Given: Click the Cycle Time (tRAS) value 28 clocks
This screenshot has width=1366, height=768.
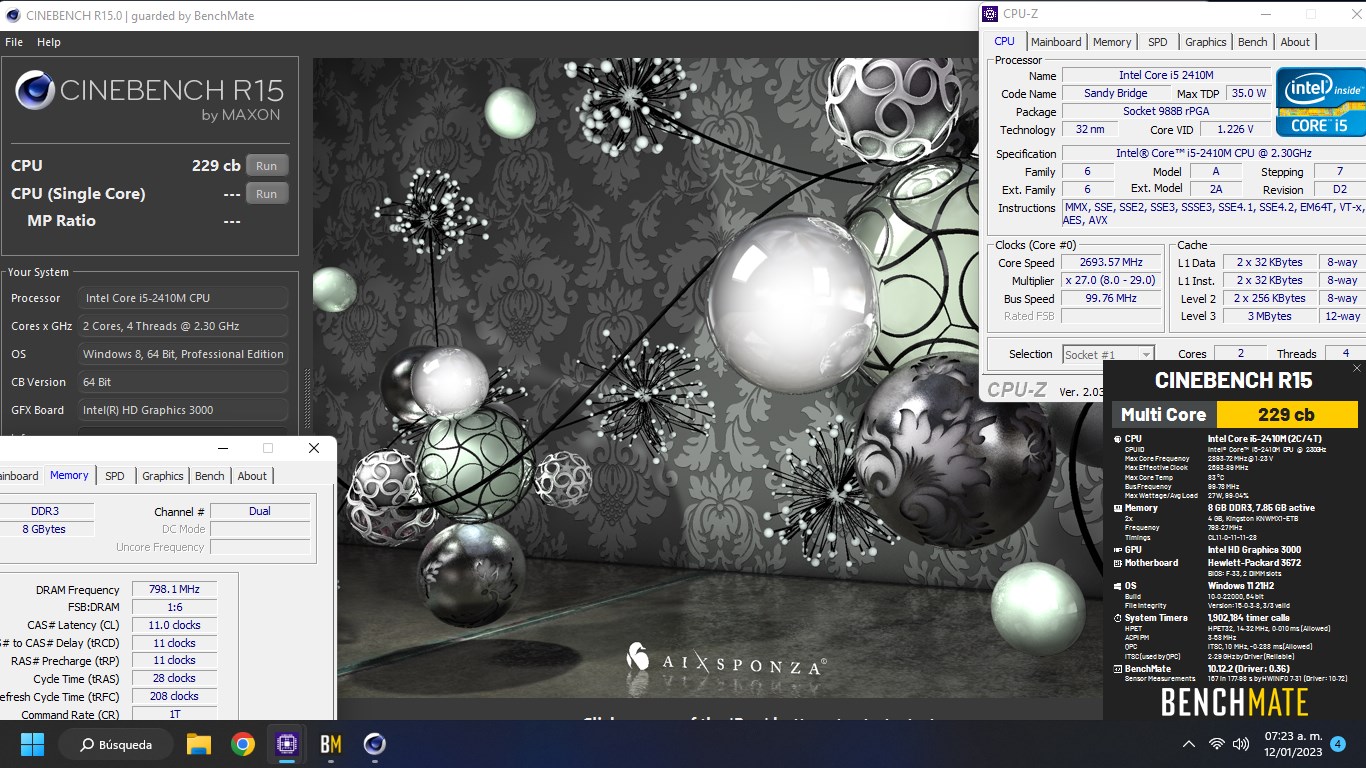Looking at the screenshot, I should [x=173, y=678].
